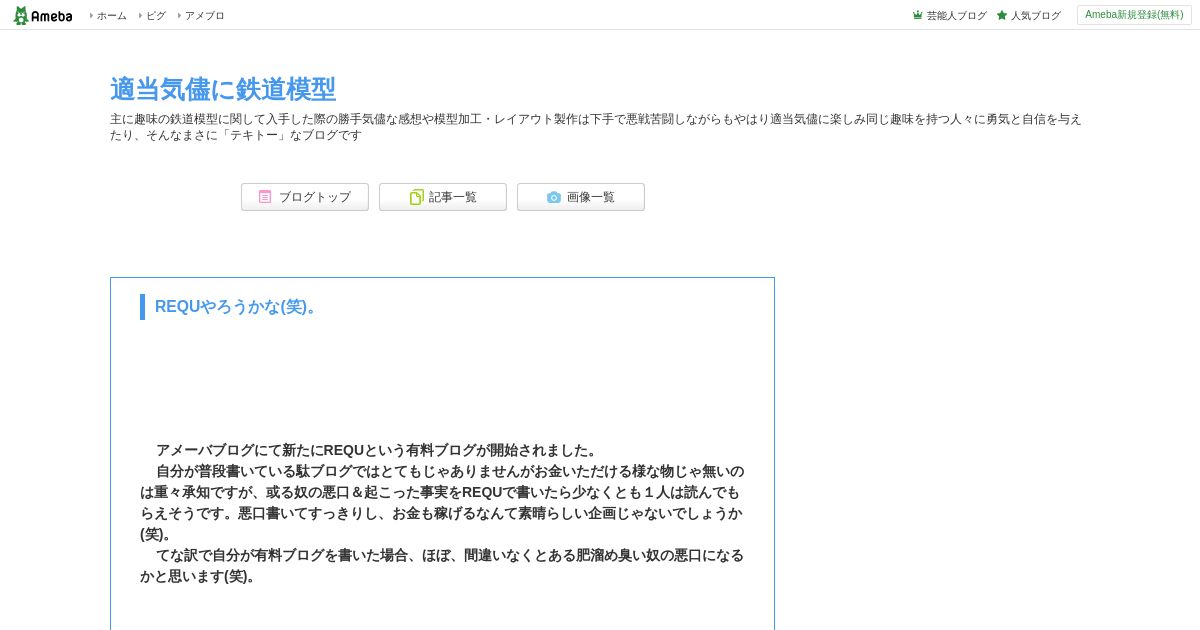This screenshot has width=1200, height=630.
Task: Click the Ameba logo
Action: tap(43, 15)
